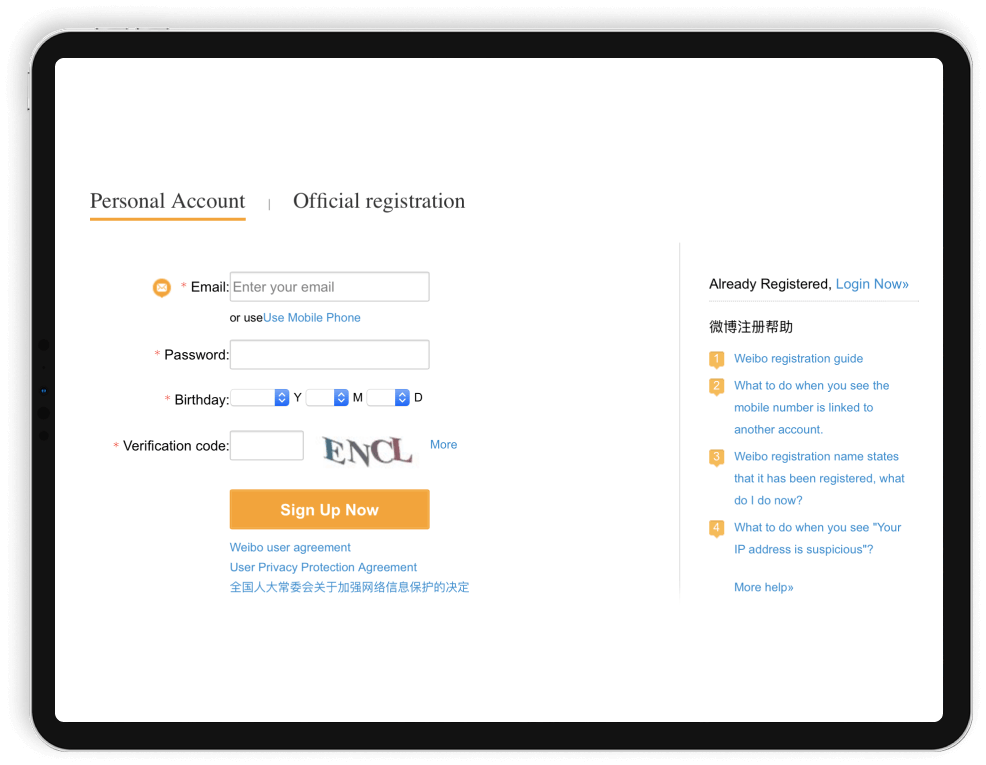Viewport: 986px width, 765px height.
Task: Open the birthday day dropdown
Action: [x=388, y=397]
